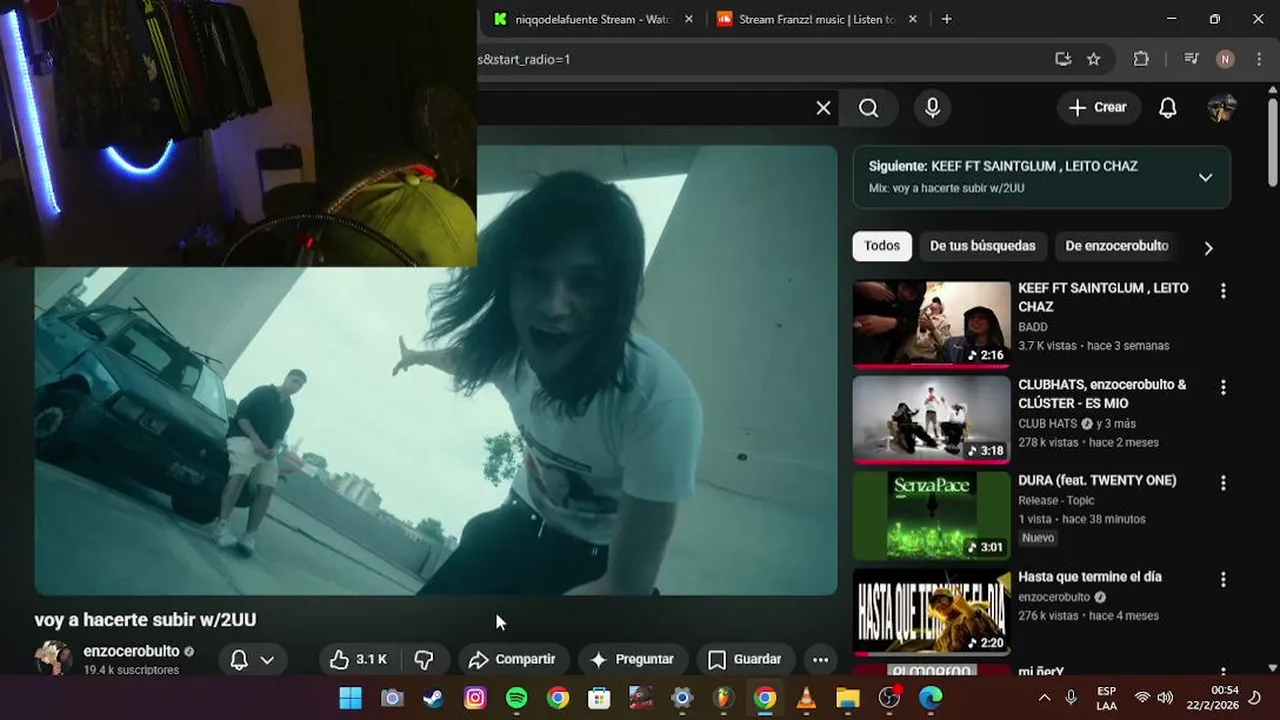This screenshot has height=720, width=1280.
Task: Open options menu for Hasta que termine video
Action: (1222, 579)
